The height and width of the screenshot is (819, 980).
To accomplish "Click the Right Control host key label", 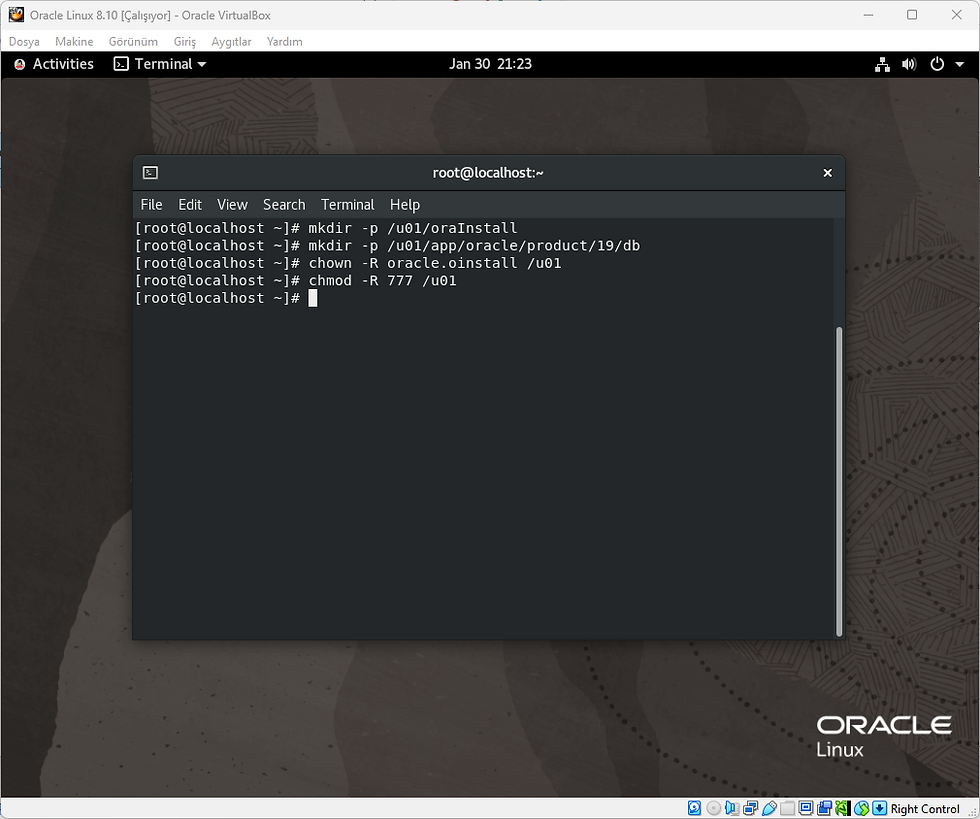I will [925, 809].
